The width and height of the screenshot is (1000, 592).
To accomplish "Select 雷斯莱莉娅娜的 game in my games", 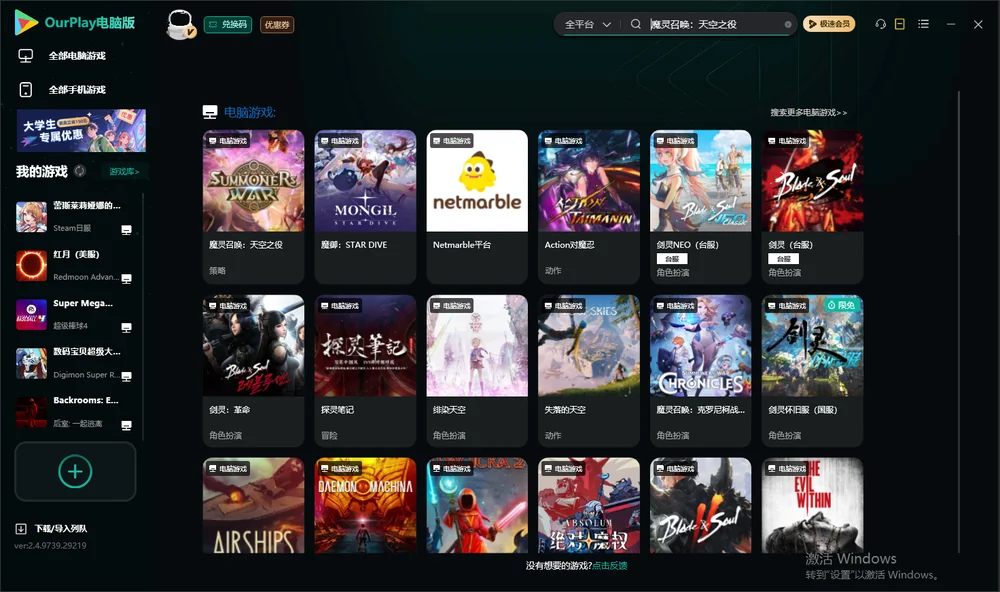I will (x=75, y=217).
